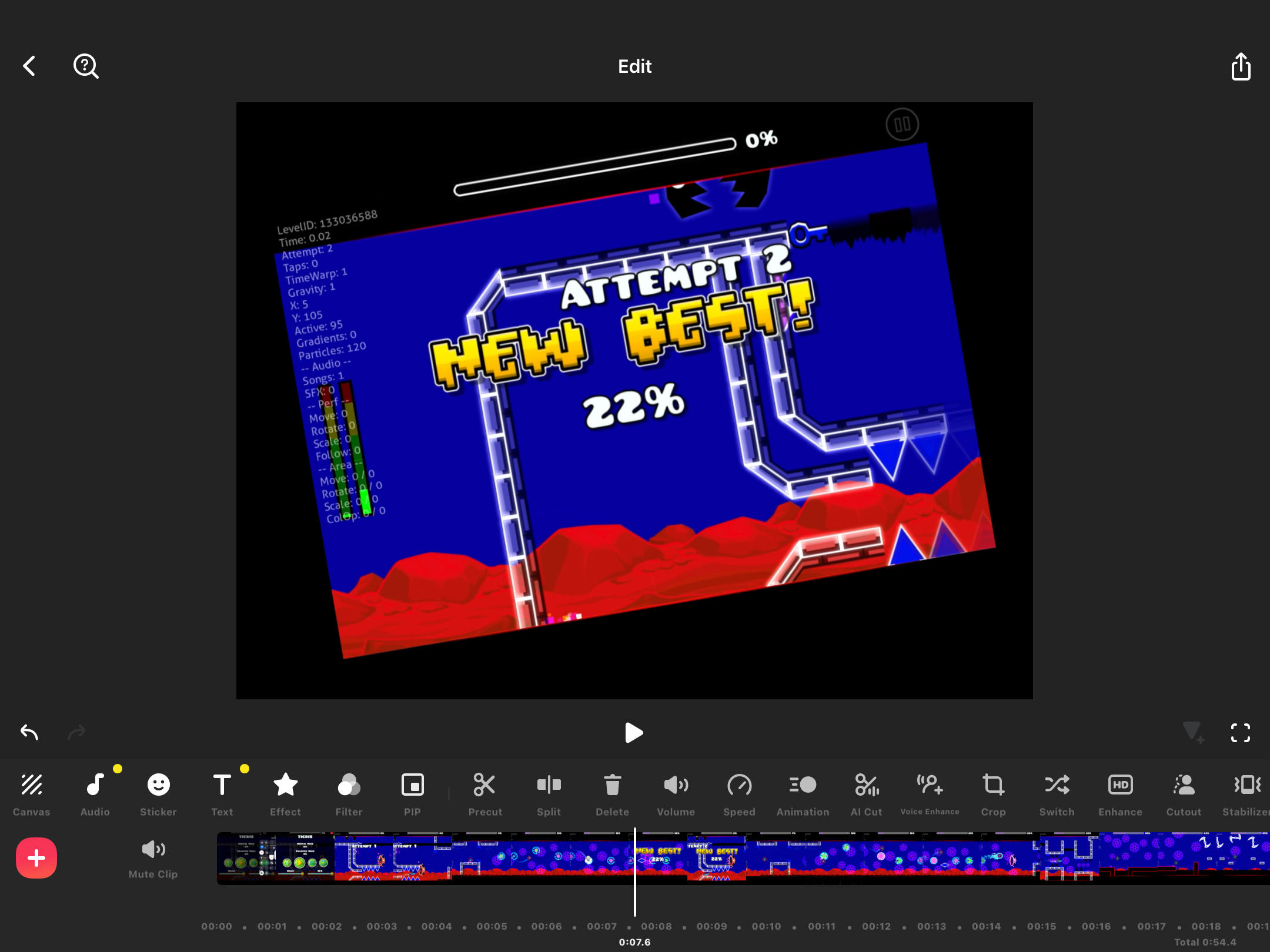Open the Audio tool
Image resolution: width=1270 pixels, height=952 pixels.
pos(95,795)
